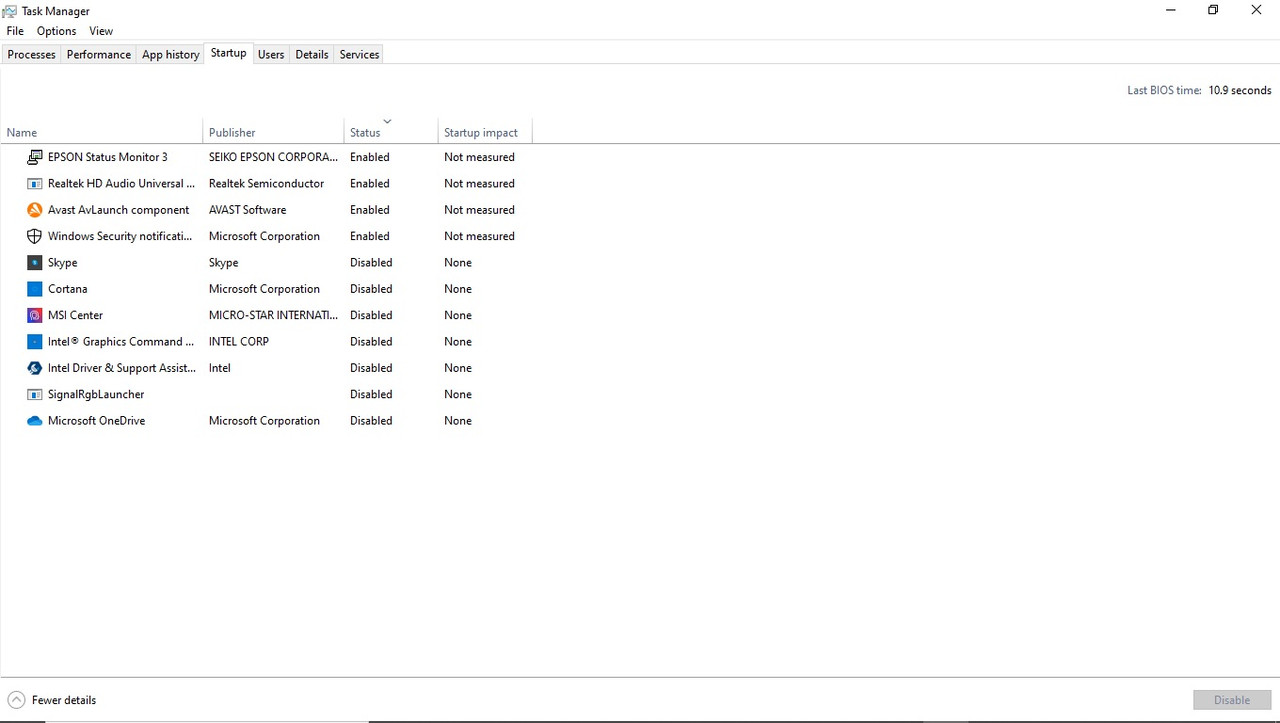1280x723 pixels.
Task: Select the Skype entry name
Action: [x=62, y=262]
